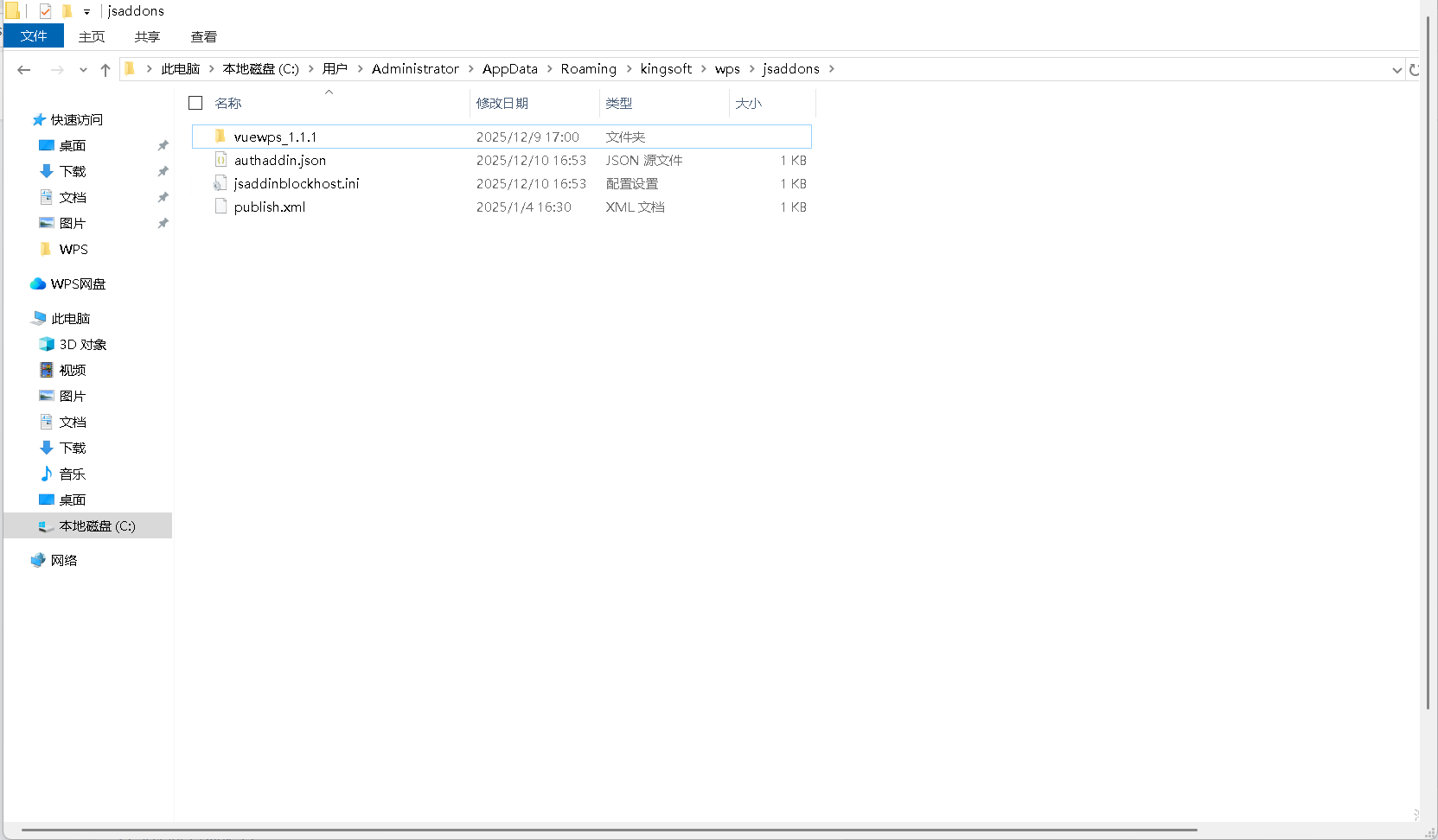The height and width of the screenshot is (840, 1438).
Task: Click the Back navigation arrow
Action: click(x=24, y=70)
